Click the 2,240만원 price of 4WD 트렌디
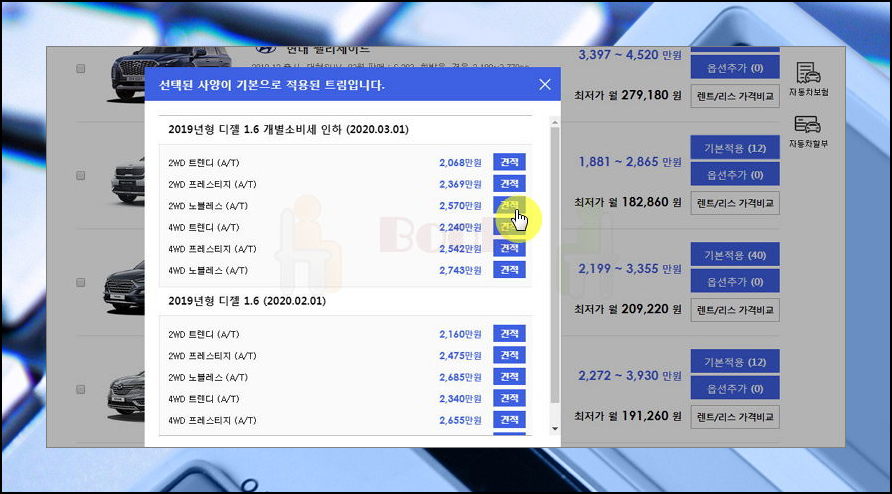892x494 pixels. (460, 227)
